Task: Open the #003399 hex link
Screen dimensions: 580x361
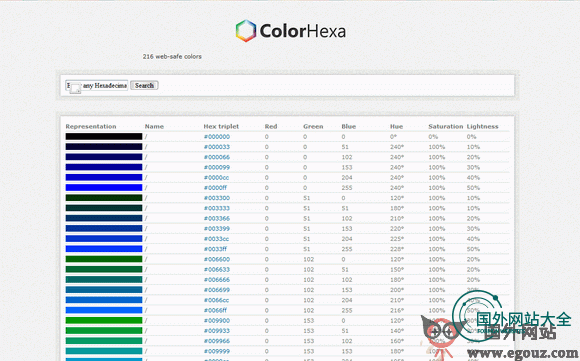Action: [x=217, y=229]
